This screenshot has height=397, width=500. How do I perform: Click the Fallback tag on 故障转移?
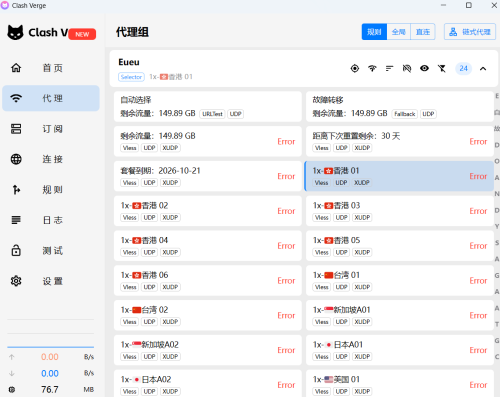point(405,114)
